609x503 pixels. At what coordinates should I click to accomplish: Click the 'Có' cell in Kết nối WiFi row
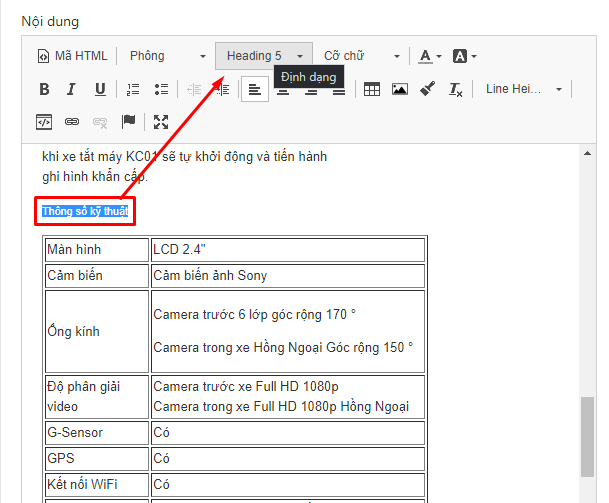coord(288,485)
